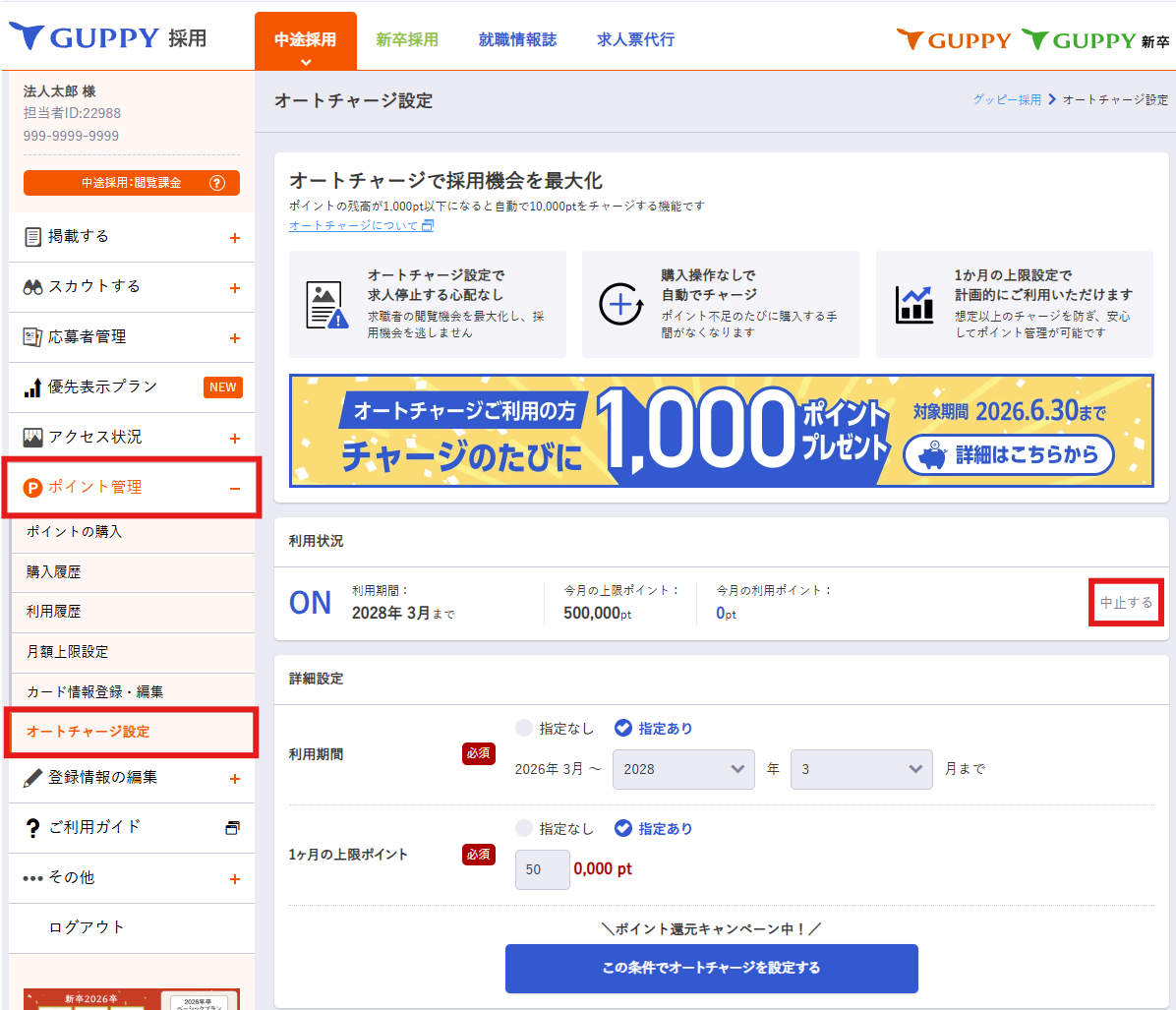Click the 500,000pt monthly limit value
Screen dimensions: 1176x1010
click(x=597, y=613)
